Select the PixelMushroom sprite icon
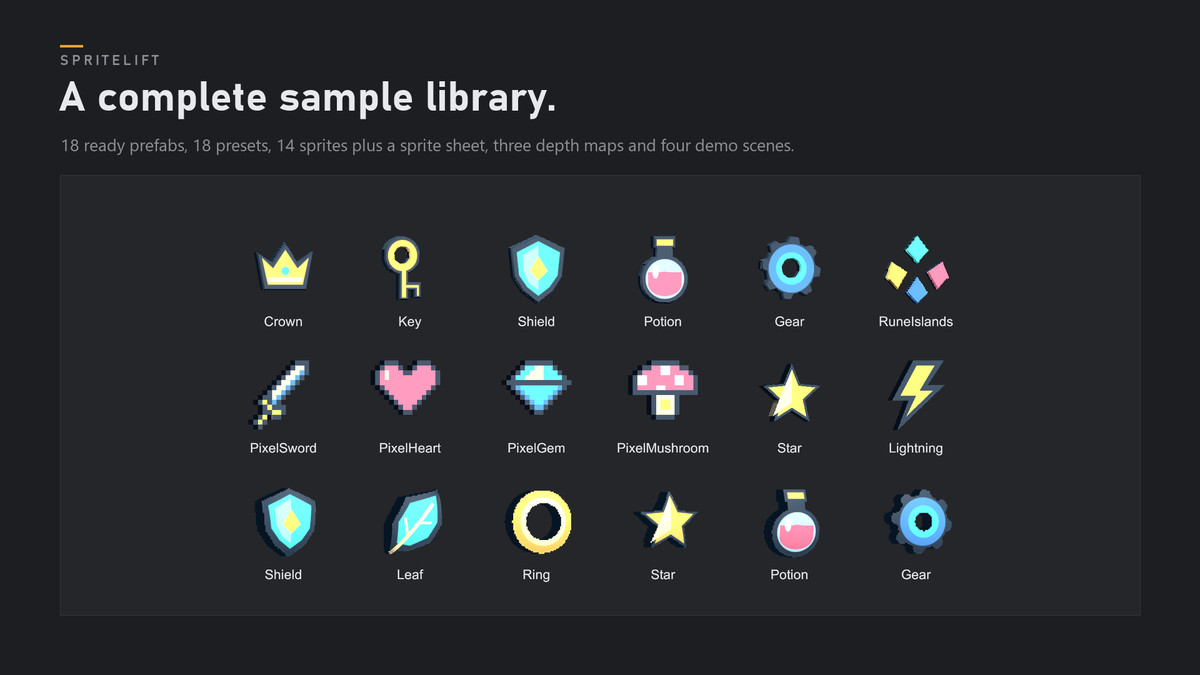This screenshot has height=675, width=1200. pos(663,391)
